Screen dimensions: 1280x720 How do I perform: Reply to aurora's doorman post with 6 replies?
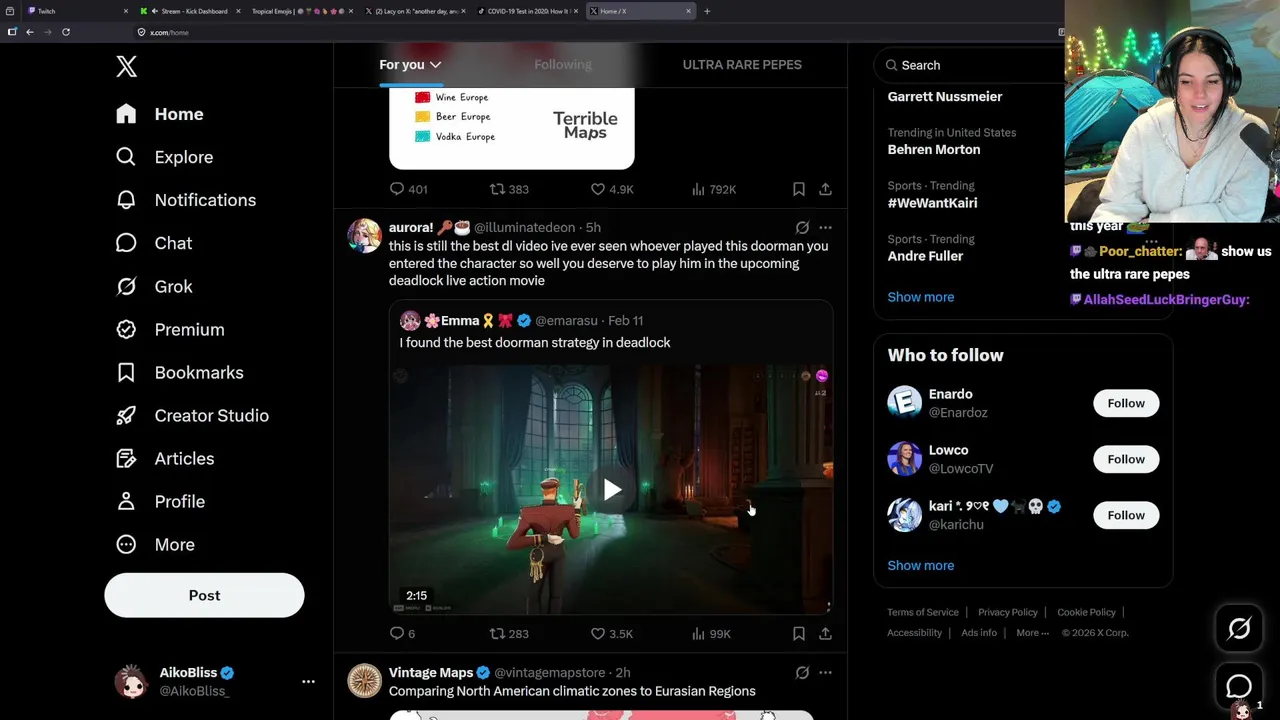pos(402,633)
